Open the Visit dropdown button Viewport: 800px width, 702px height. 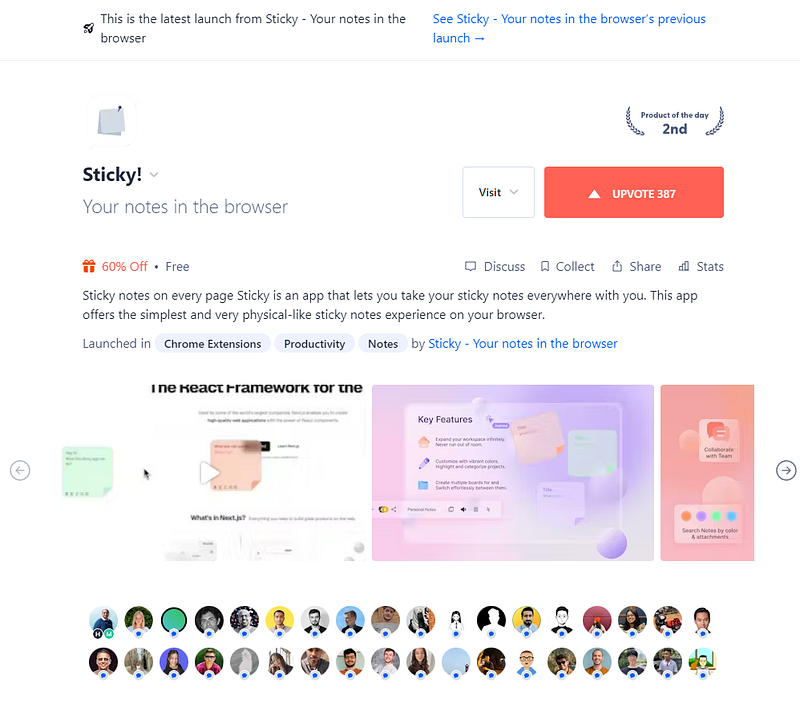[x=498, y=192]
